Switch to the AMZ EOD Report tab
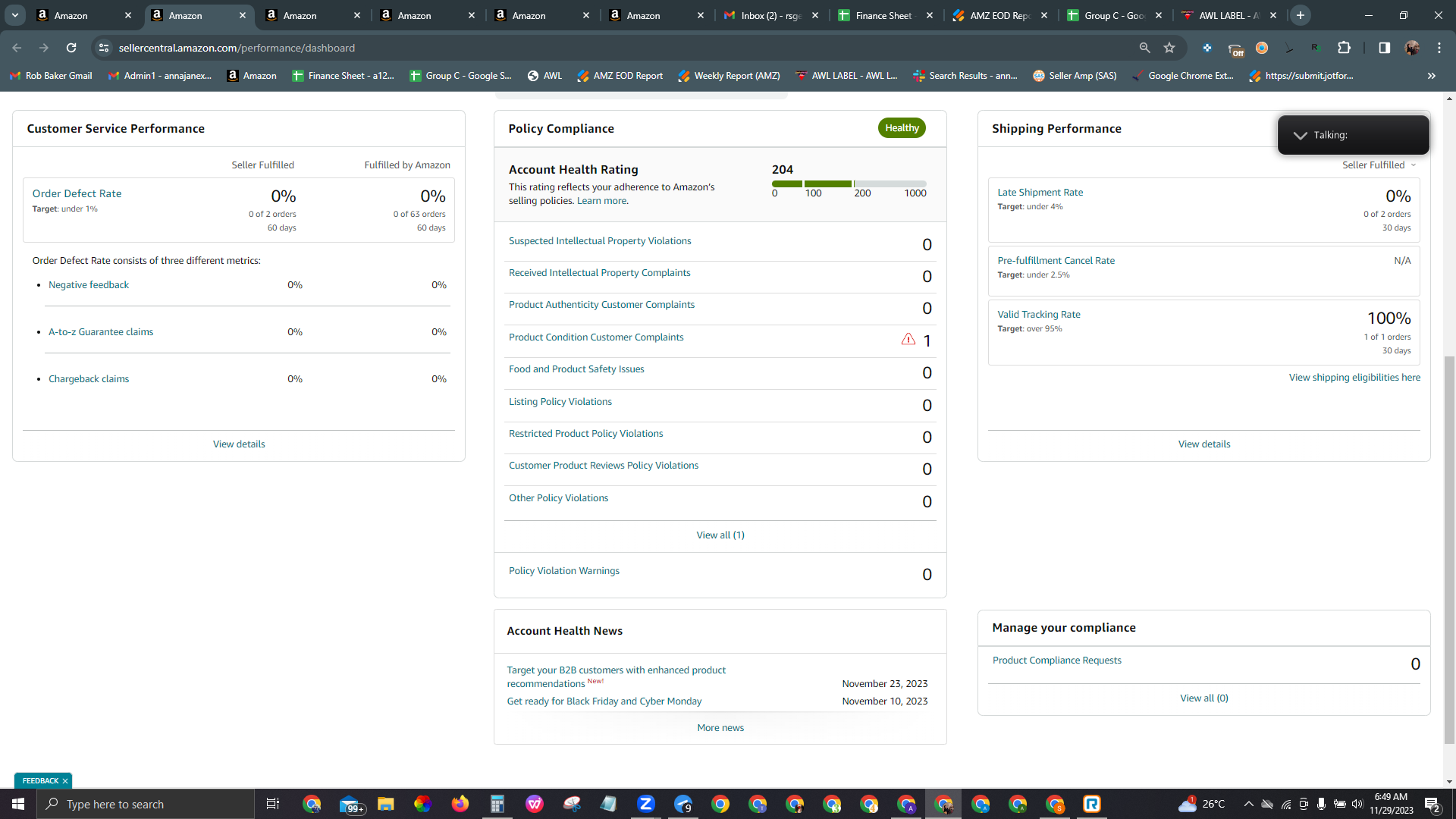Viewport: 1456px width, 819px height. 1000,15
